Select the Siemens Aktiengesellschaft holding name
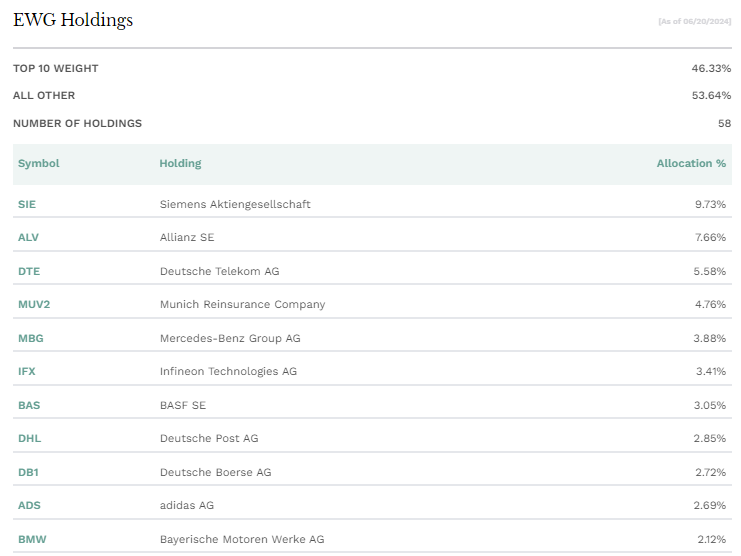The height and width of the screenshot is (556, 741). coord(235,204)
